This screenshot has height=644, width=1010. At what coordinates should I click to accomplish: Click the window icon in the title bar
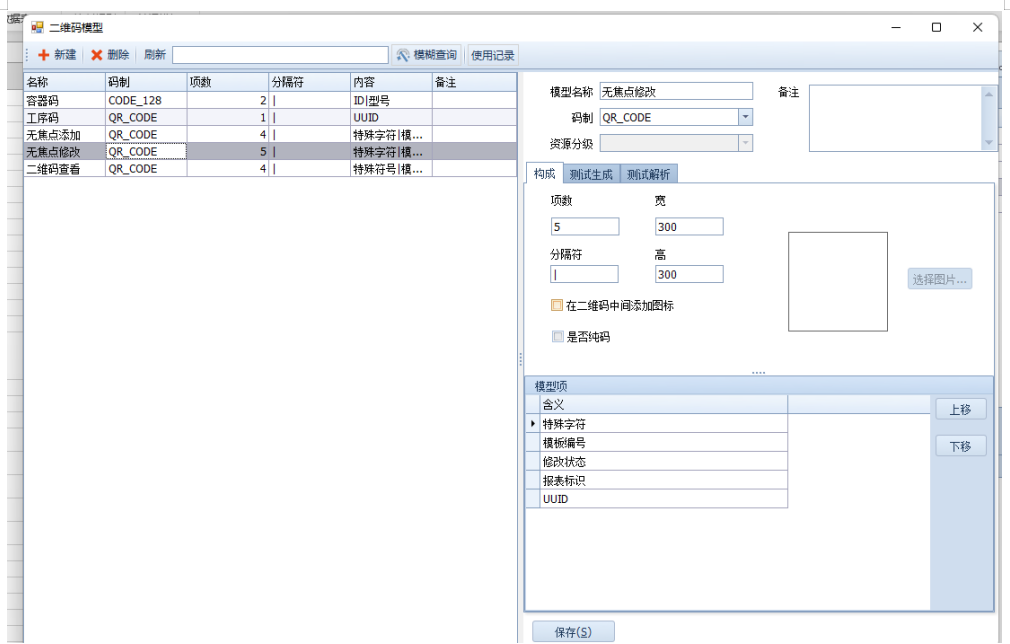click(x=37, y=28)
